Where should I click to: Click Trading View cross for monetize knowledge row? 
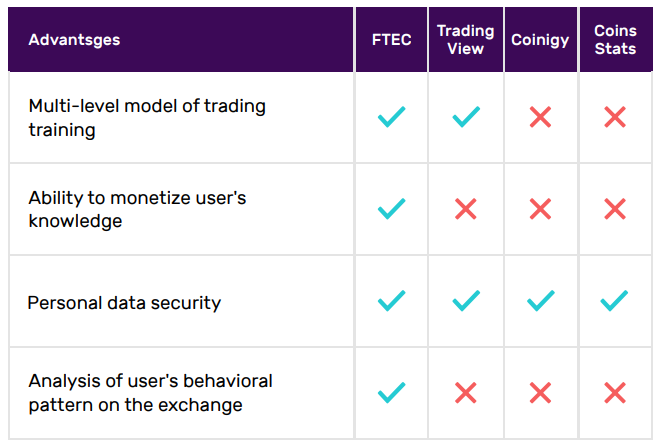(466, 209)
